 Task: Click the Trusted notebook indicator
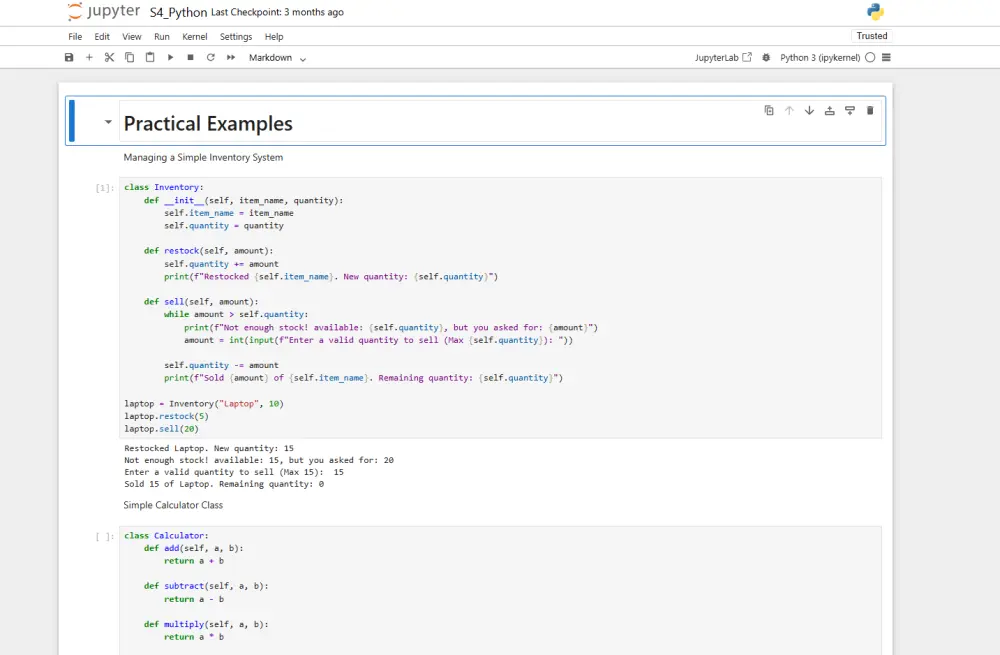(872, 36)
